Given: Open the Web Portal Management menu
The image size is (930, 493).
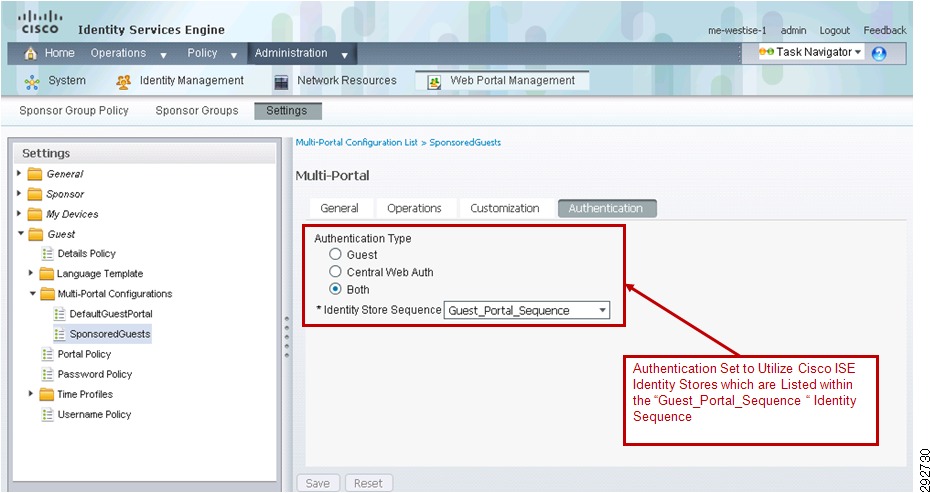Looking at the screenshot, I should [502, 81].
